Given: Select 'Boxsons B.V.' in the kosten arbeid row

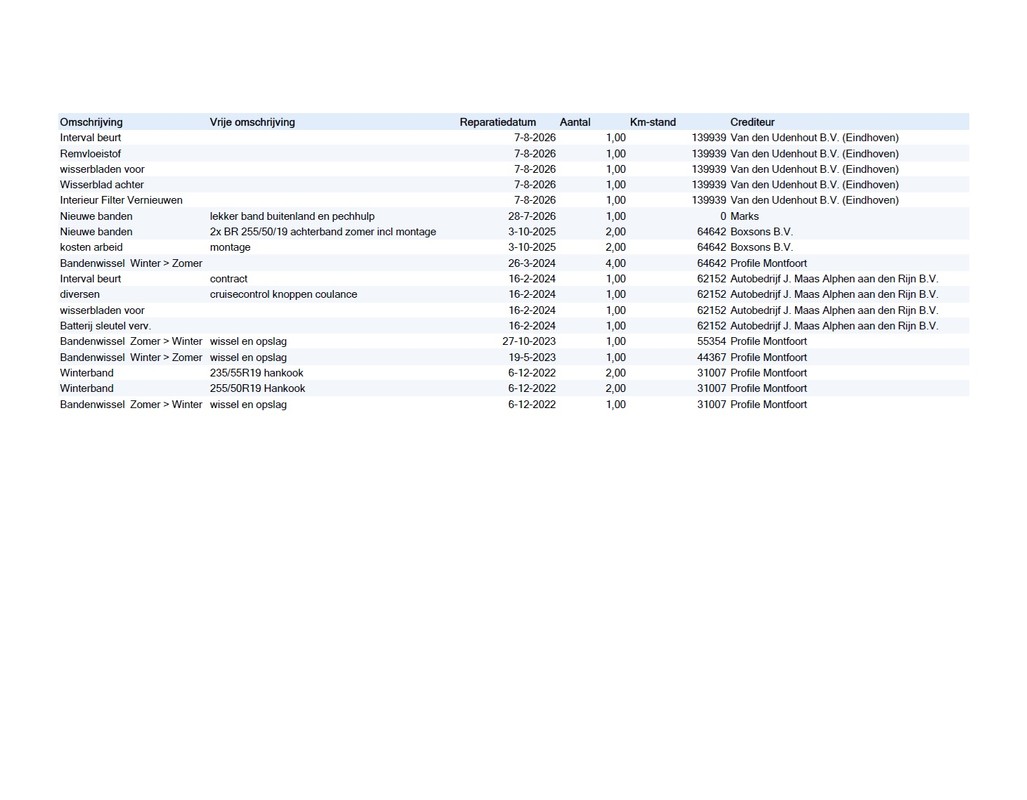Looking at the screenshot, I should pyautogui.click(x=762, y=248).
